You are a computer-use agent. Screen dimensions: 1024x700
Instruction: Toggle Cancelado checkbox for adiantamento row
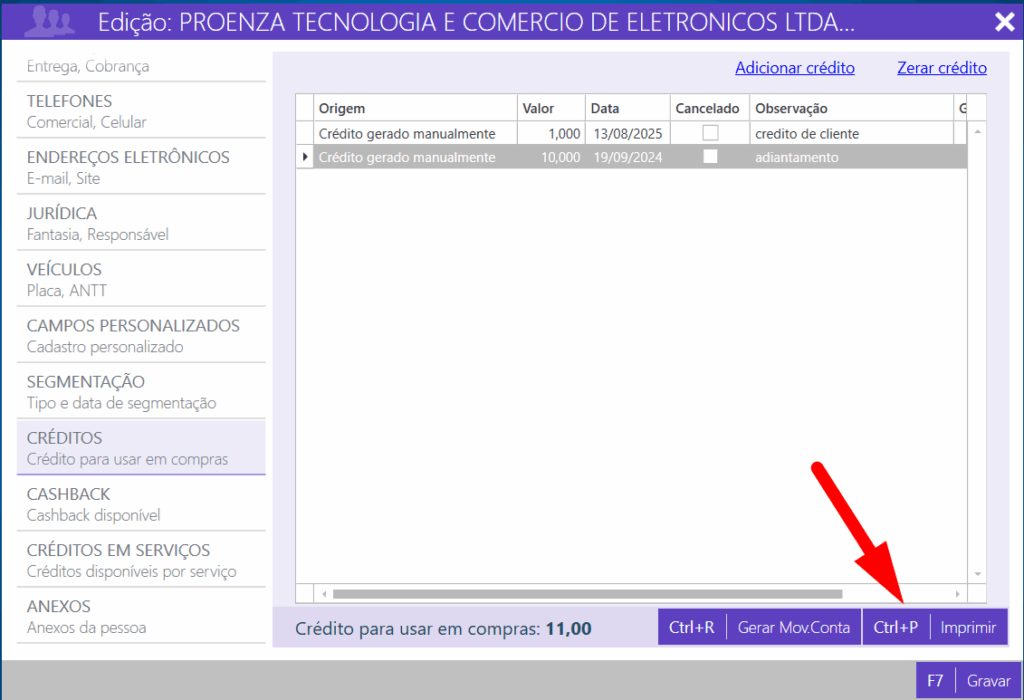coord(710,157)
